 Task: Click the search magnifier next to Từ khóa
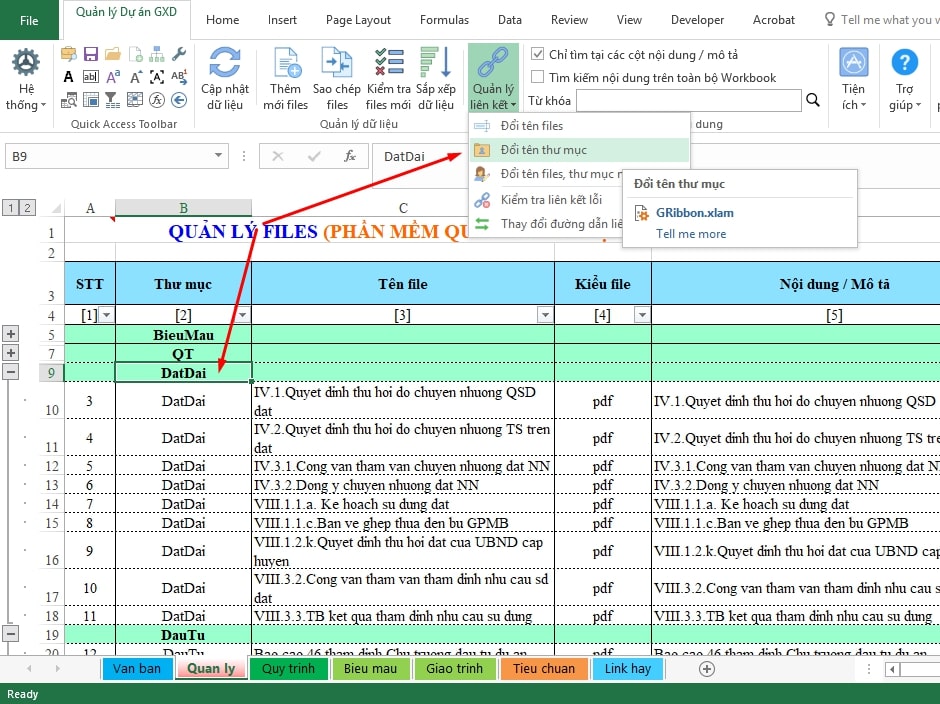coord(813,100)
